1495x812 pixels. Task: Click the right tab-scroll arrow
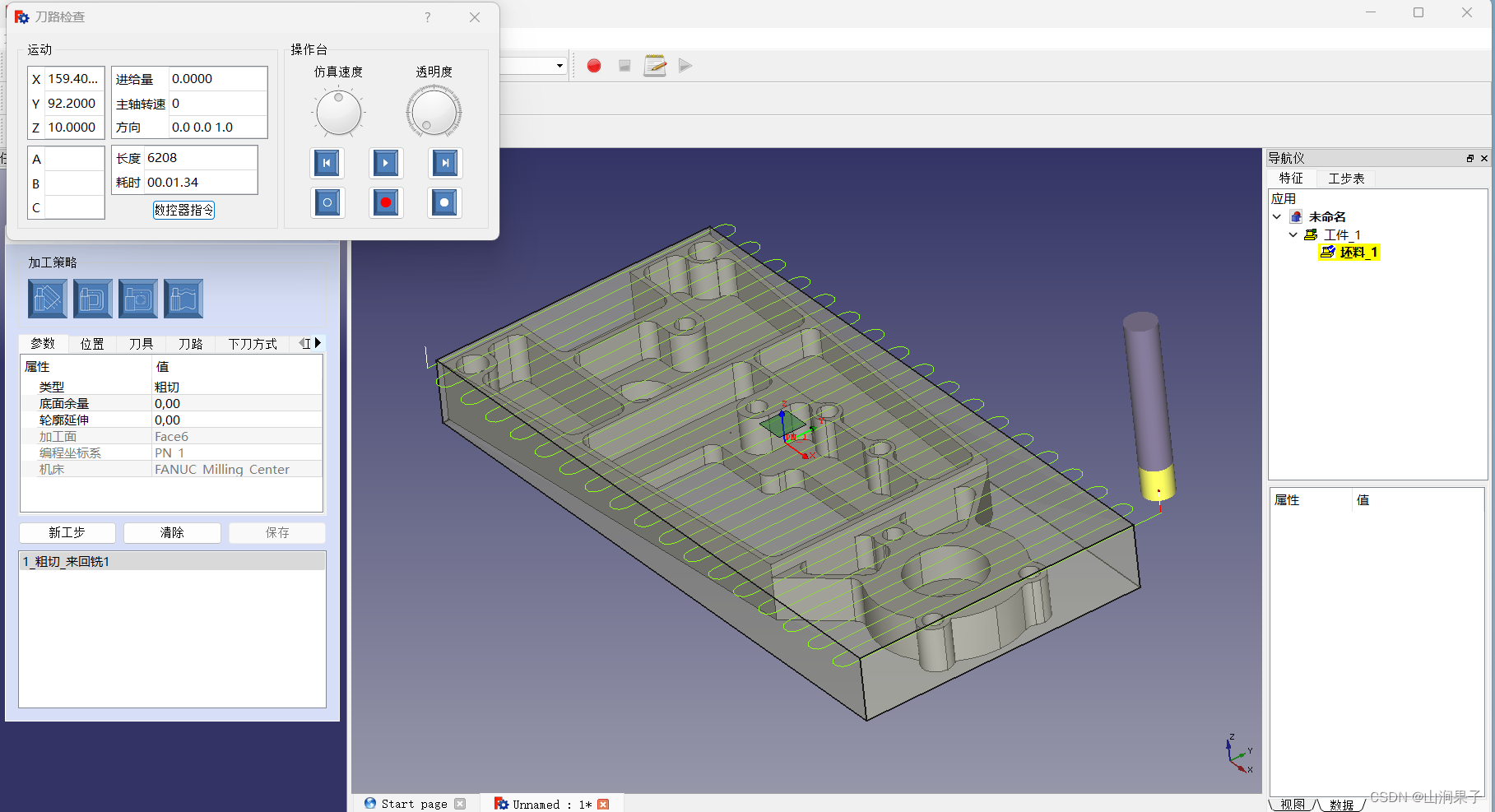pos(318,343)
